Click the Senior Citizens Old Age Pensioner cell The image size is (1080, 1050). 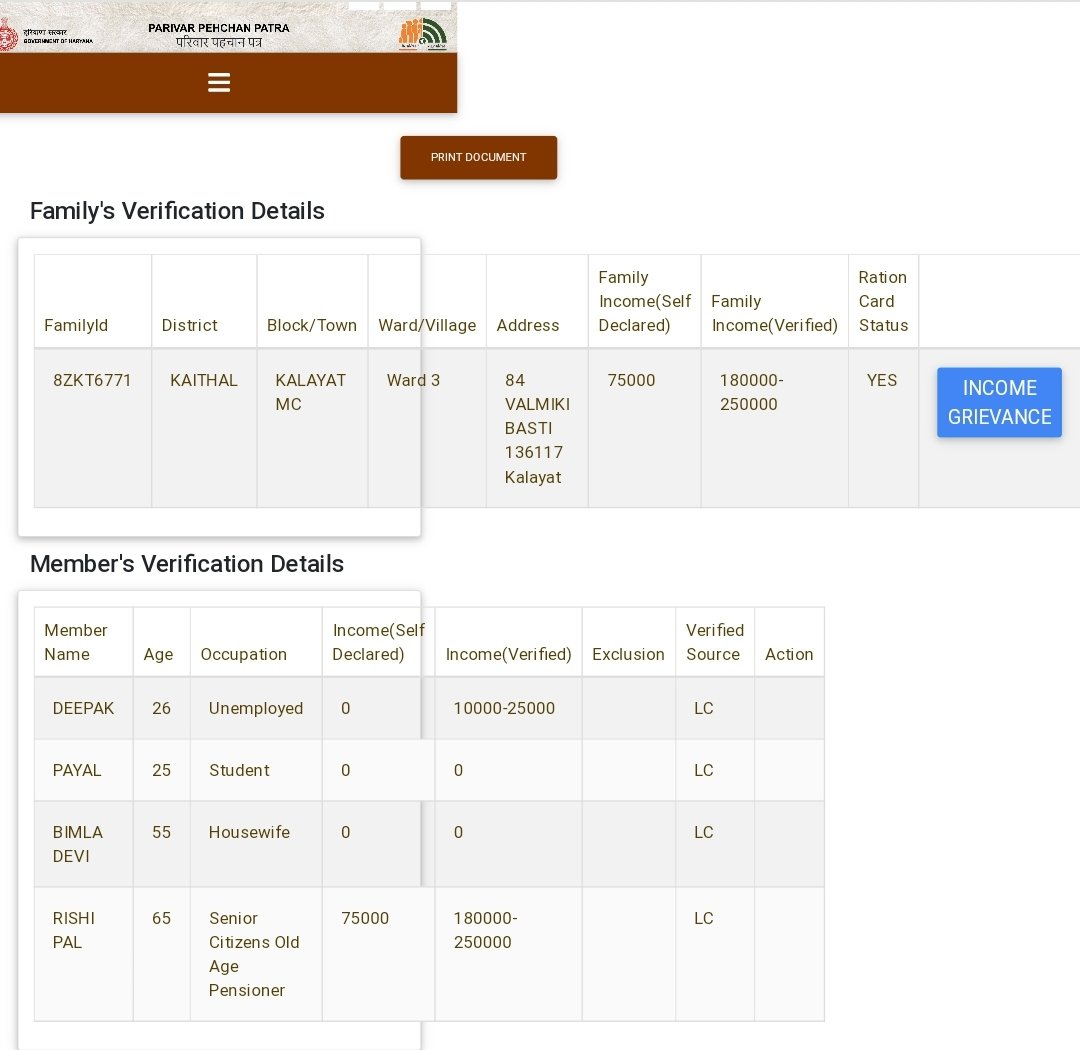pos(254,954)
